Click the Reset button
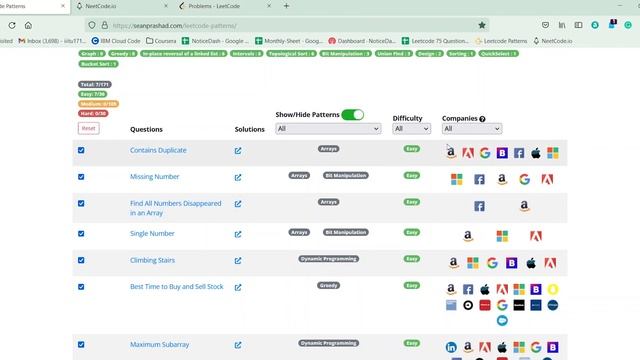 coord(89,128)
